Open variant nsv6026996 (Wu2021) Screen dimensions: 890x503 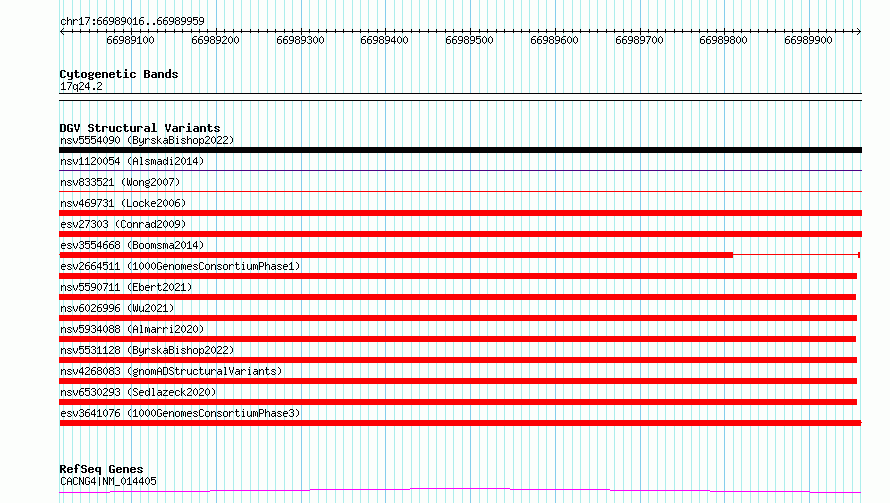pos(117,308)
